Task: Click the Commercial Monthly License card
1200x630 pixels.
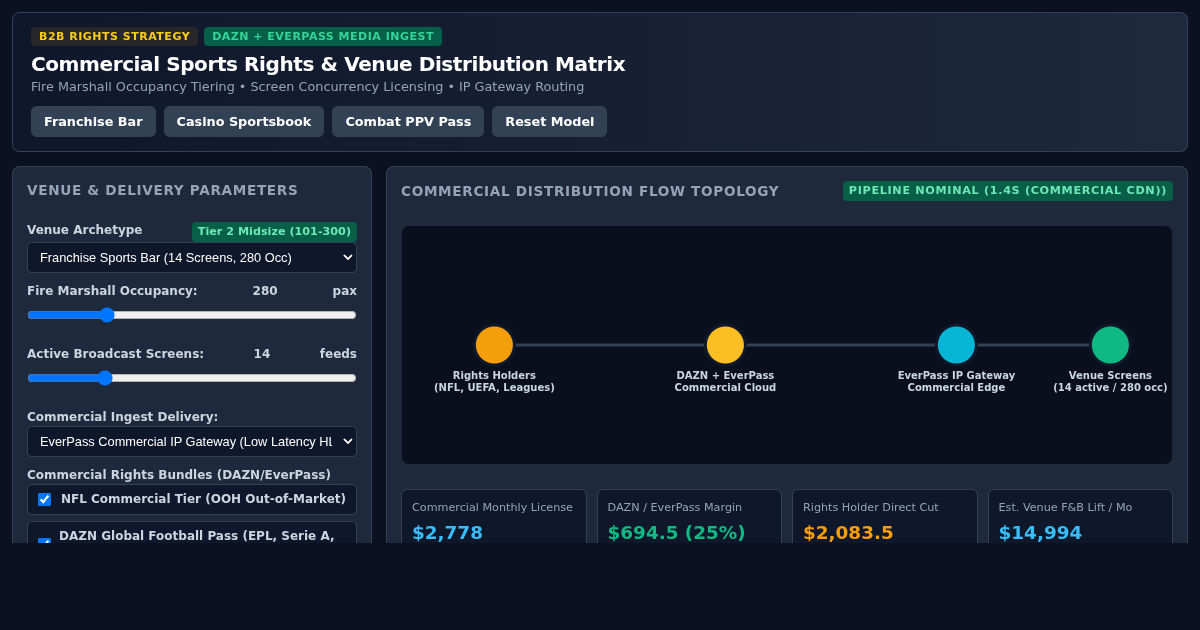Action: 494,516
